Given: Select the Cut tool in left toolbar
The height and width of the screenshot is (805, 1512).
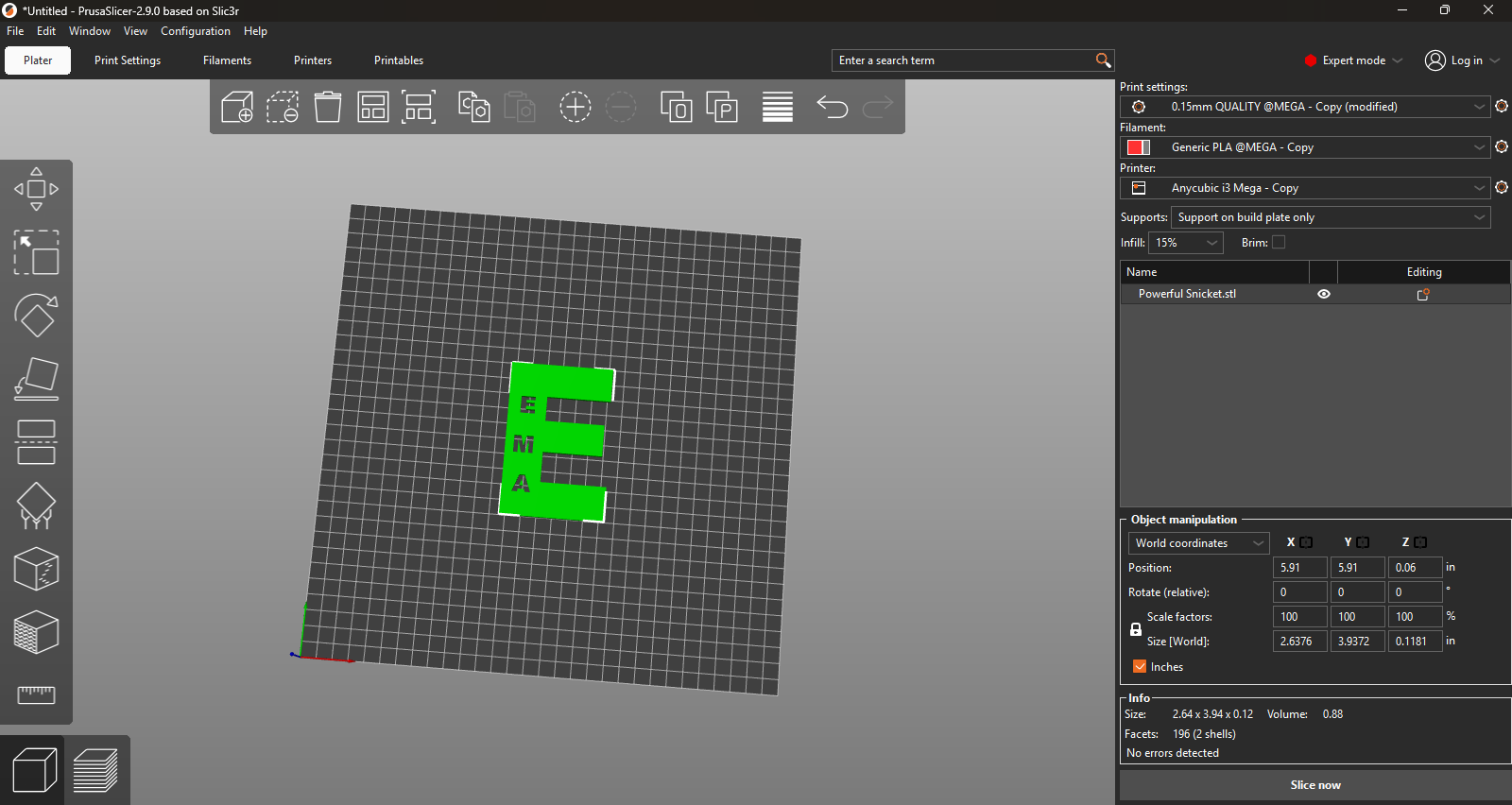Looking at the screenshot, I should (36, 442).
